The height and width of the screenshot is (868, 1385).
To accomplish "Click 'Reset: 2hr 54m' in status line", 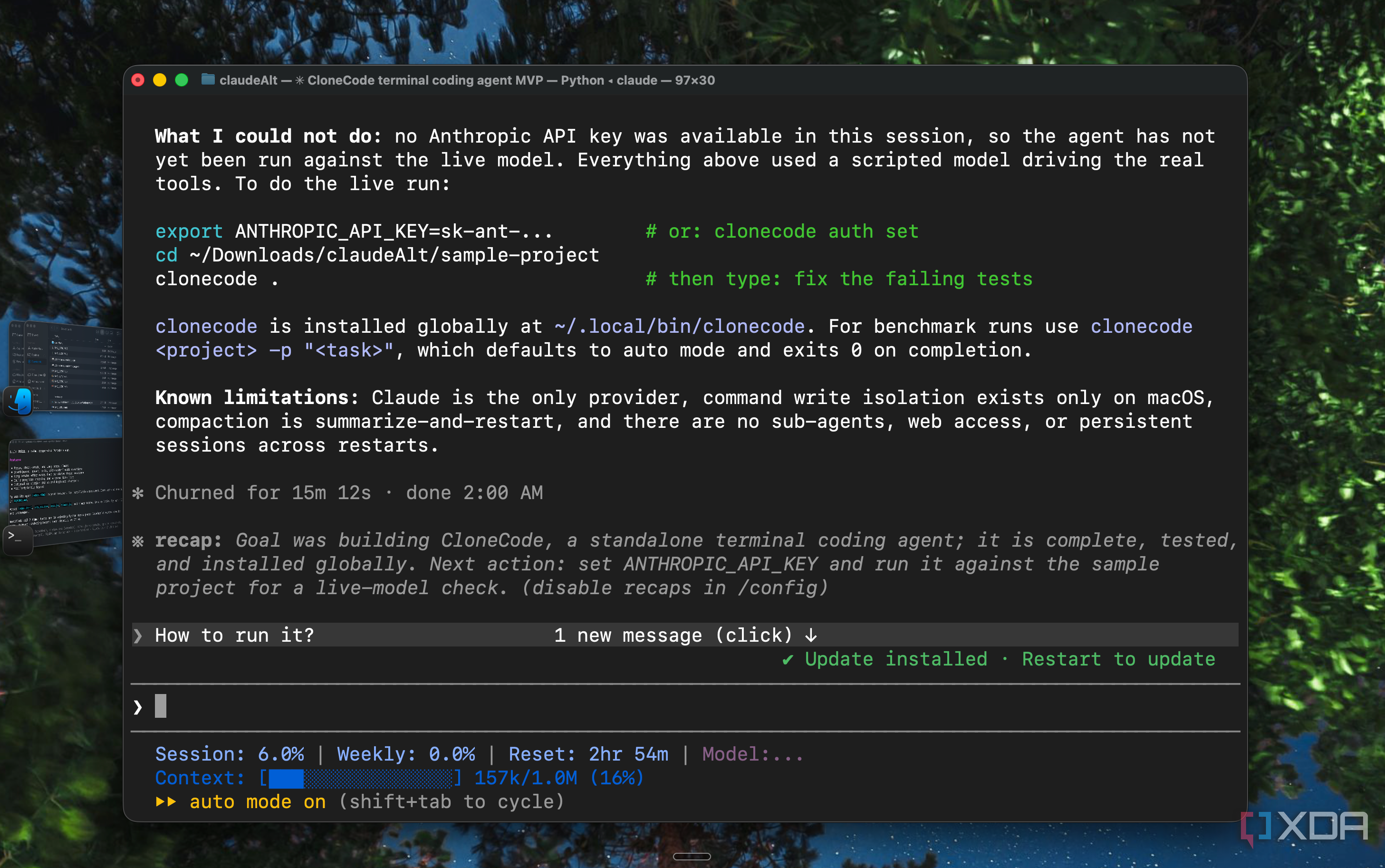I will pos(588,754).
